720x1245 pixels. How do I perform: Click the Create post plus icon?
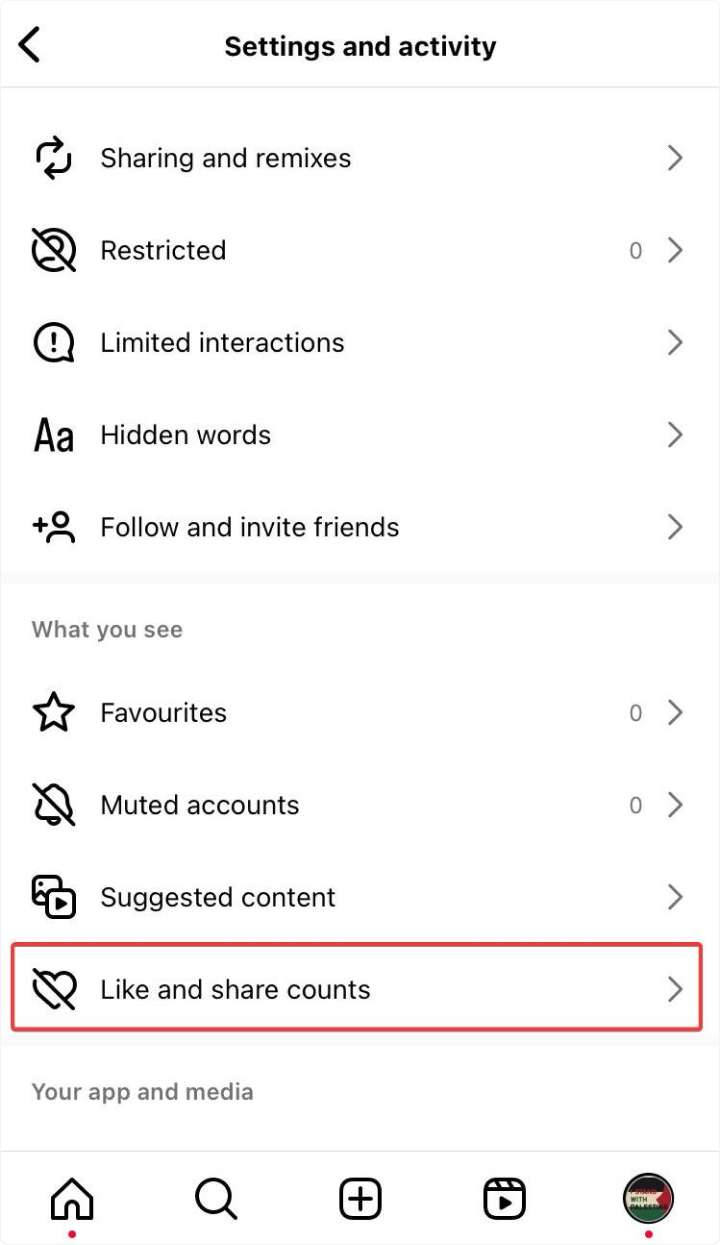360,1197
